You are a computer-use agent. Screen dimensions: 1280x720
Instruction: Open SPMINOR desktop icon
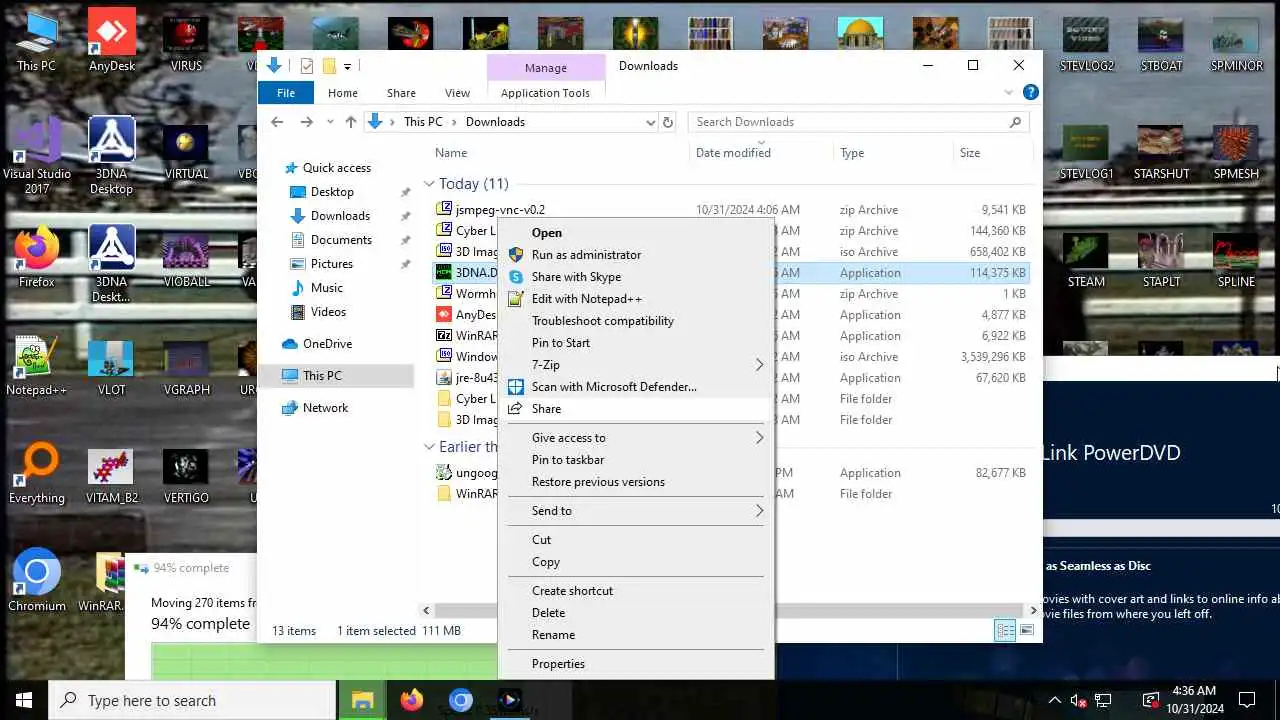pos(1236,41)
